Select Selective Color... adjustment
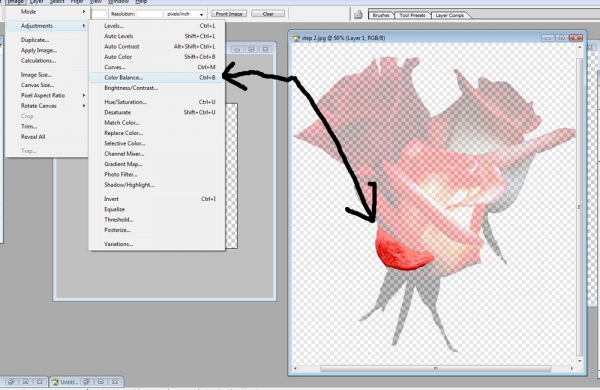The height and width of the screenshot is (390, 600). click(157, 143)
